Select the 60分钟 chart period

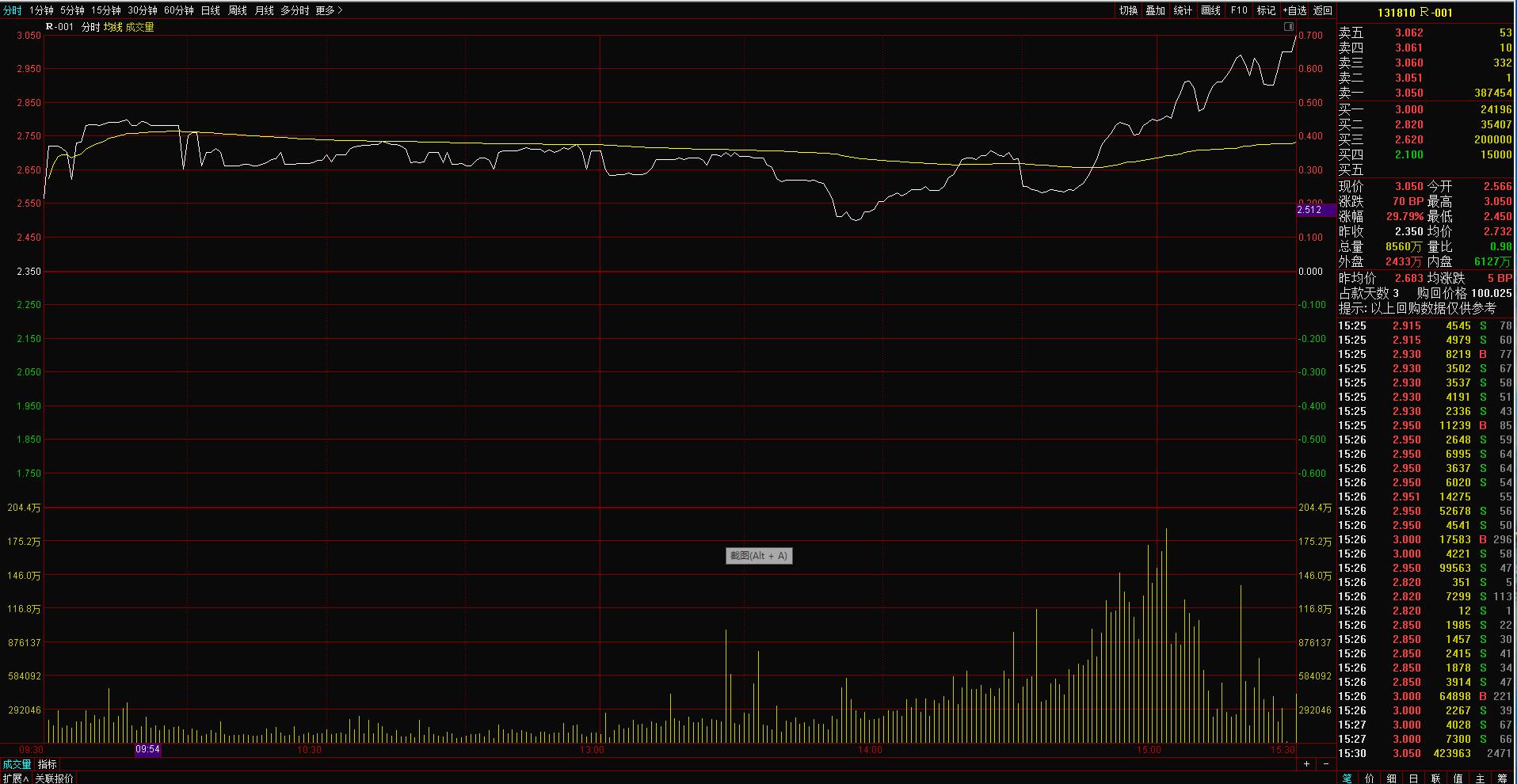pyautogui.click(x=179, y=10)
